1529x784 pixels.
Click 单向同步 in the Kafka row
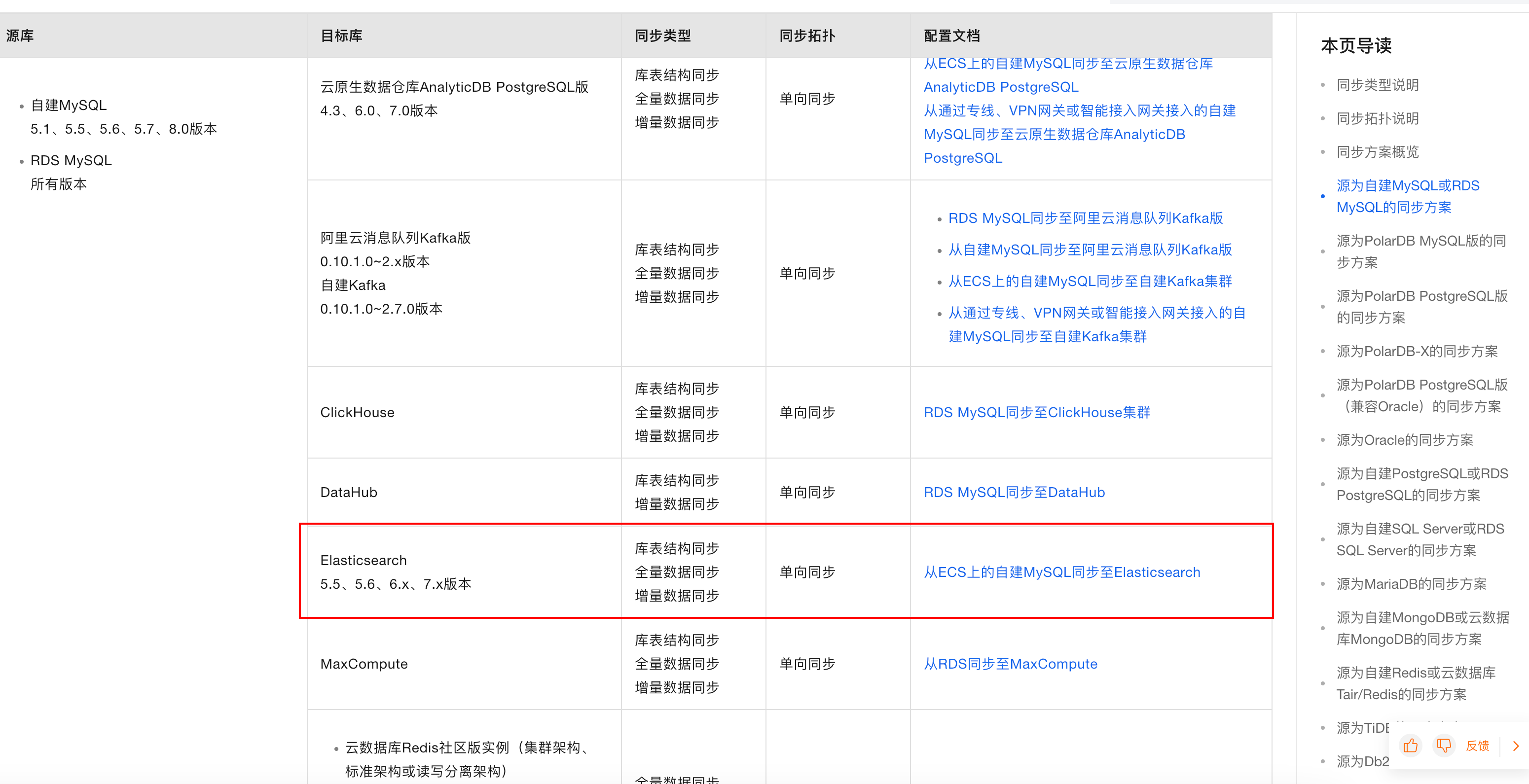807,274
